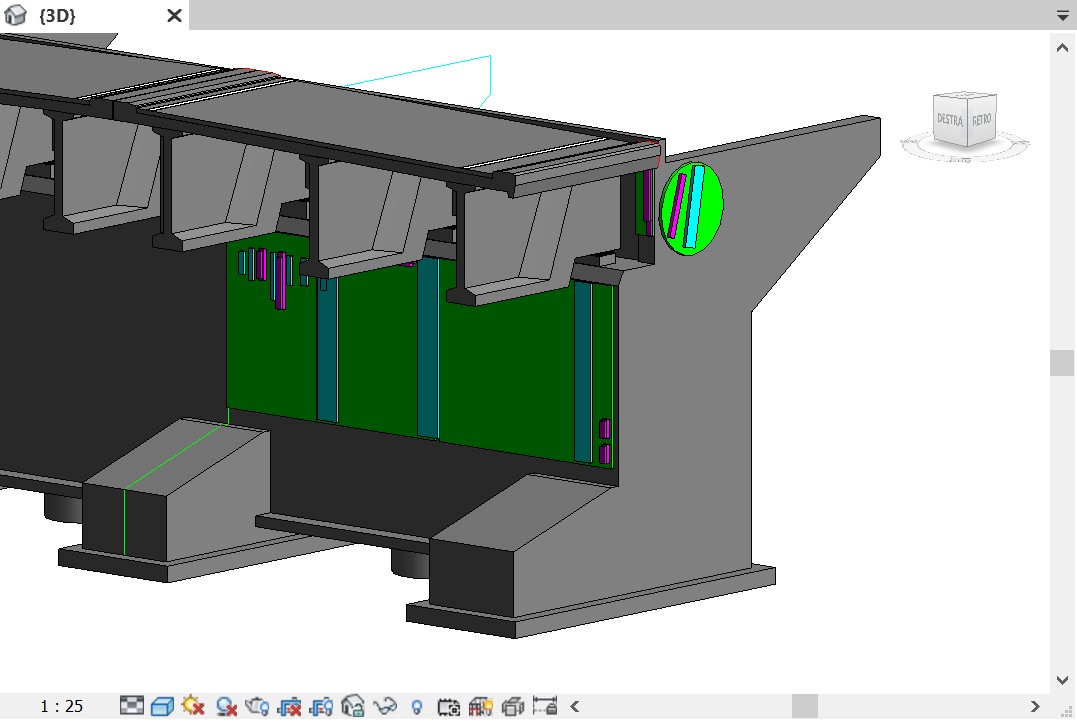
Task: Expand the view tabs list dropdown arrow
Action: [x=1062, y=16]
